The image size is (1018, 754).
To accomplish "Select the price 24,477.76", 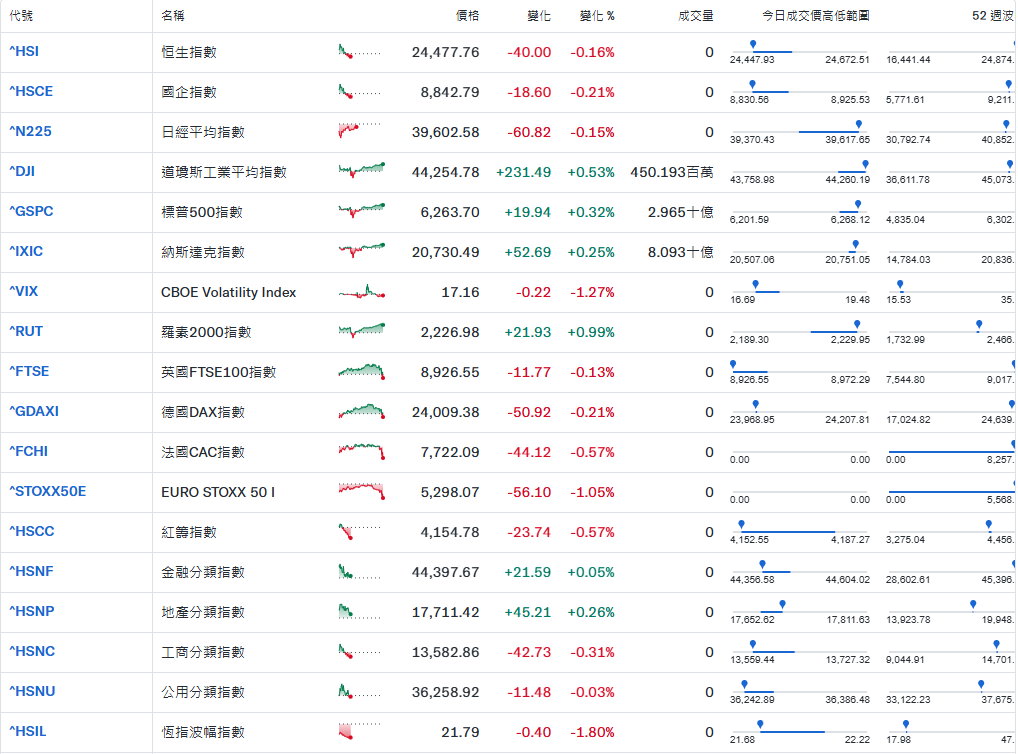I will (x=445, y=52).
